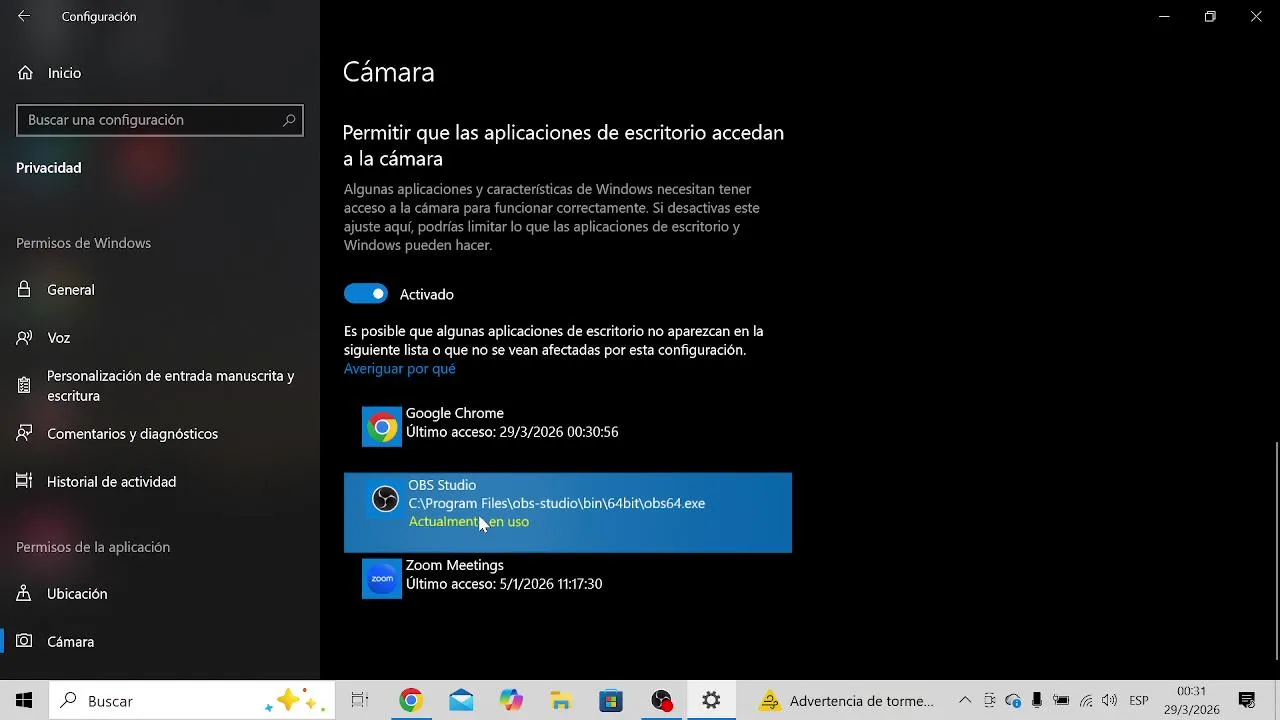Viewport: 1280px width, 720px height.
Task: Click the search magnifier in settings box
Action: (x=289, y=120)
